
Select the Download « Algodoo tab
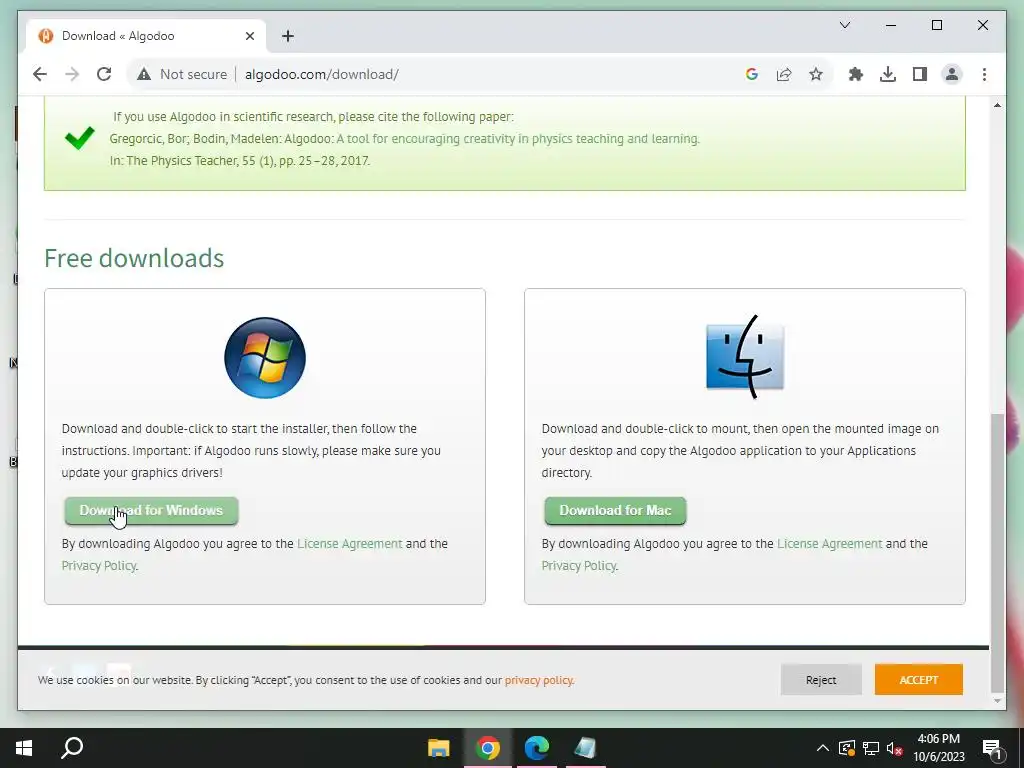pyautogui.click(x=146, y=36)
